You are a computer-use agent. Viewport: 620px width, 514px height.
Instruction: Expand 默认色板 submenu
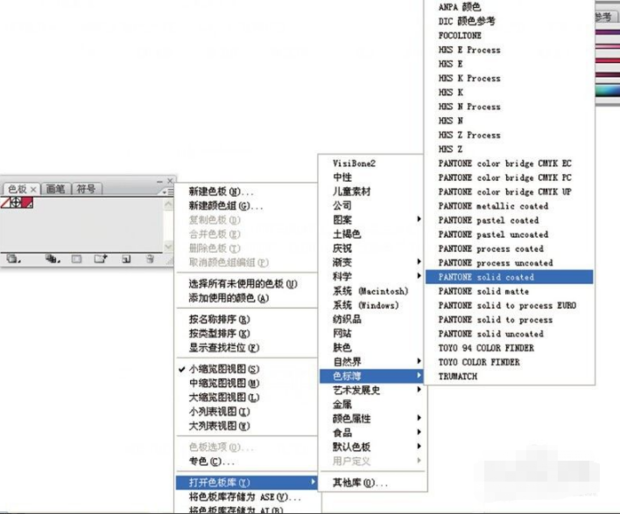372,447
